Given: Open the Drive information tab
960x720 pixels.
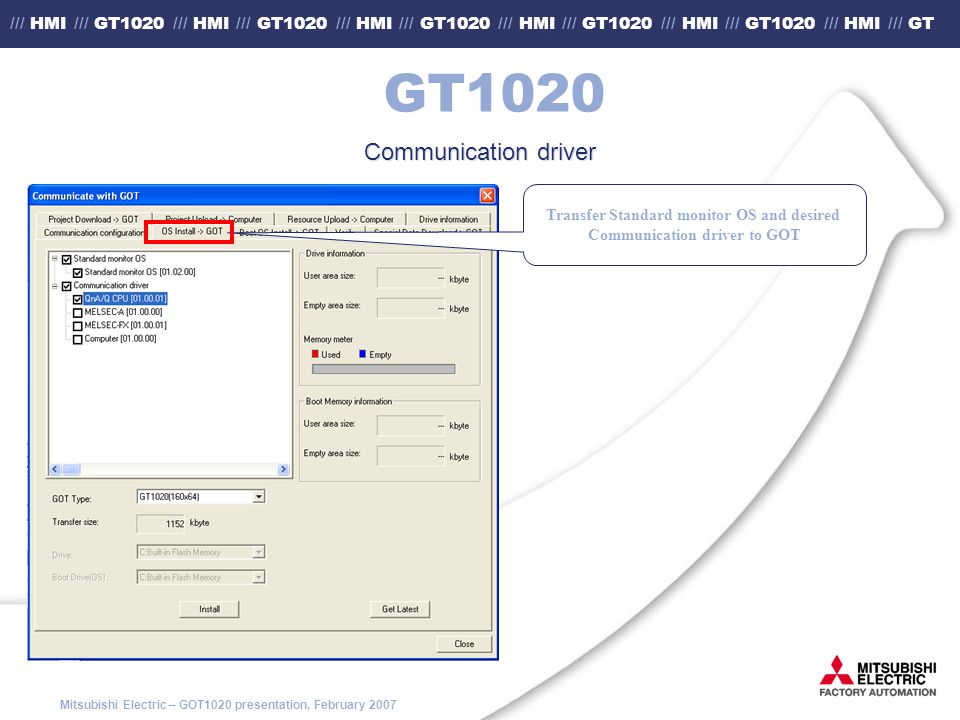Looking at the screenshot, I should point(448,219).
